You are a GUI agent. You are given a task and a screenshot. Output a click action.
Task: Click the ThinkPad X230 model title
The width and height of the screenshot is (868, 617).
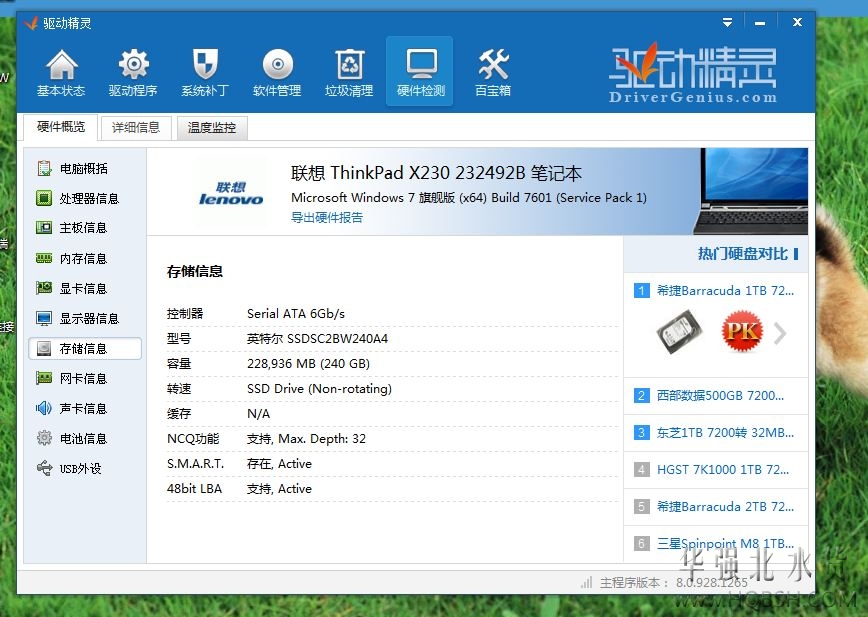point(436,173)
